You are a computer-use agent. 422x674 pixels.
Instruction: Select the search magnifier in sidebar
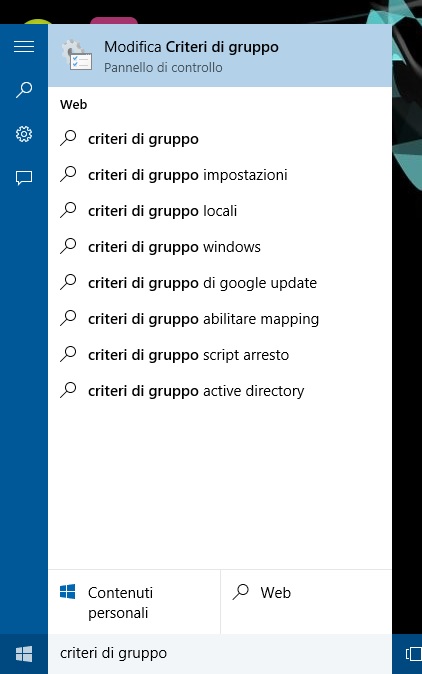tap(24, 90)
